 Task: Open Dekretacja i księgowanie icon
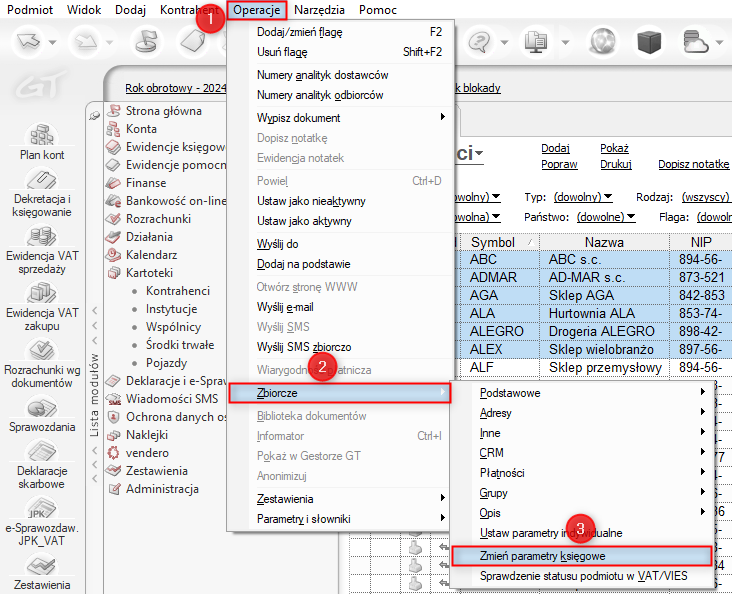click(x=42, y=180)
